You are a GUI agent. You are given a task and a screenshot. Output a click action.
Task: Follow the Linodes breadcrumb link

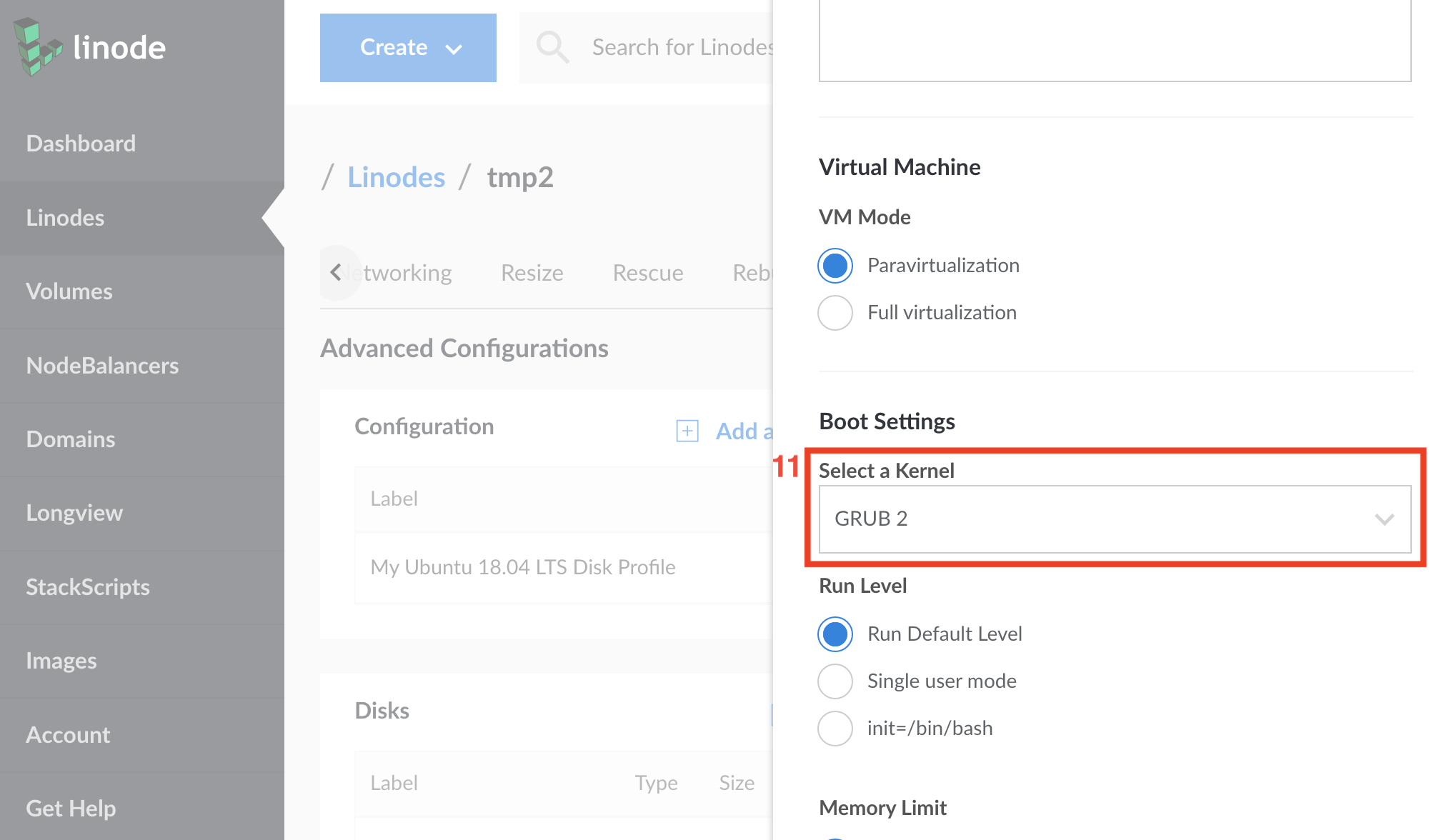(397, 177)
